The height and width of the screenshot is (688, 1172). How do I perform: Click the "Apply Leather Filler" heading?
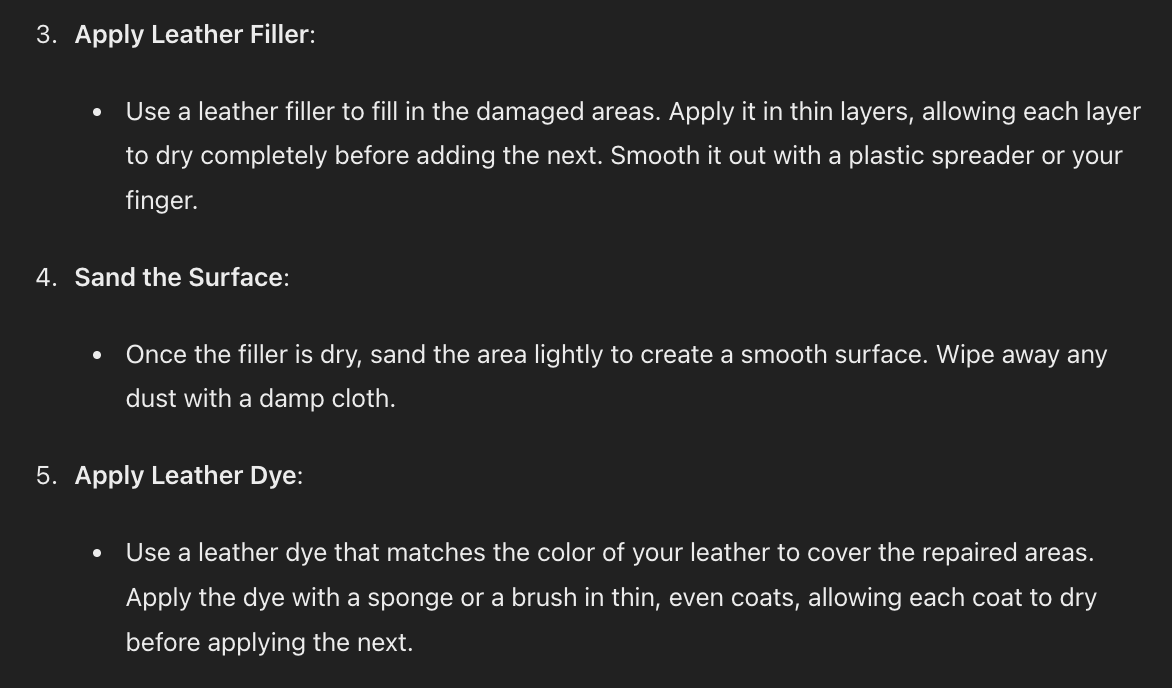192,35
